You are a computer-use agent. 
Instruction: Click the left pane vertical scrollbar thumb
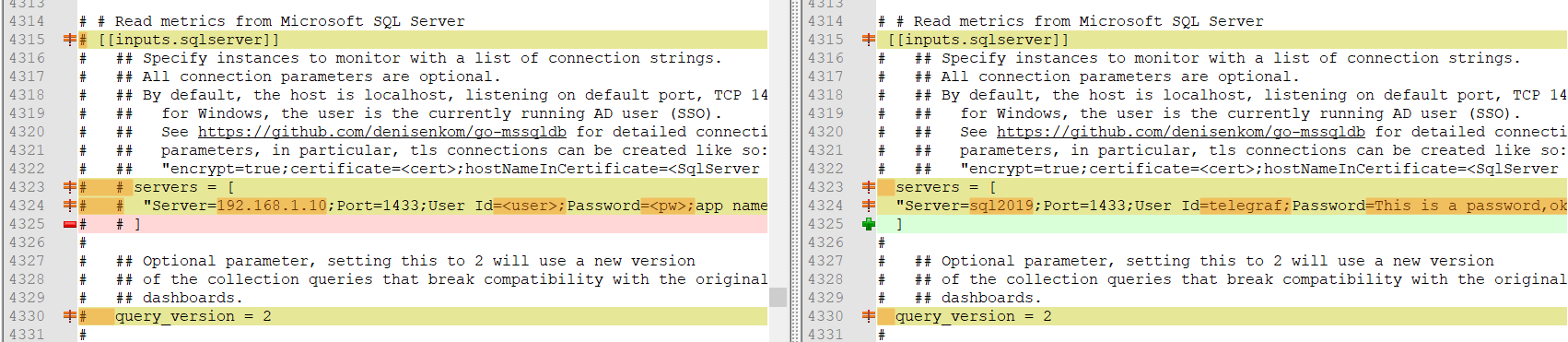tap(778, 297)
